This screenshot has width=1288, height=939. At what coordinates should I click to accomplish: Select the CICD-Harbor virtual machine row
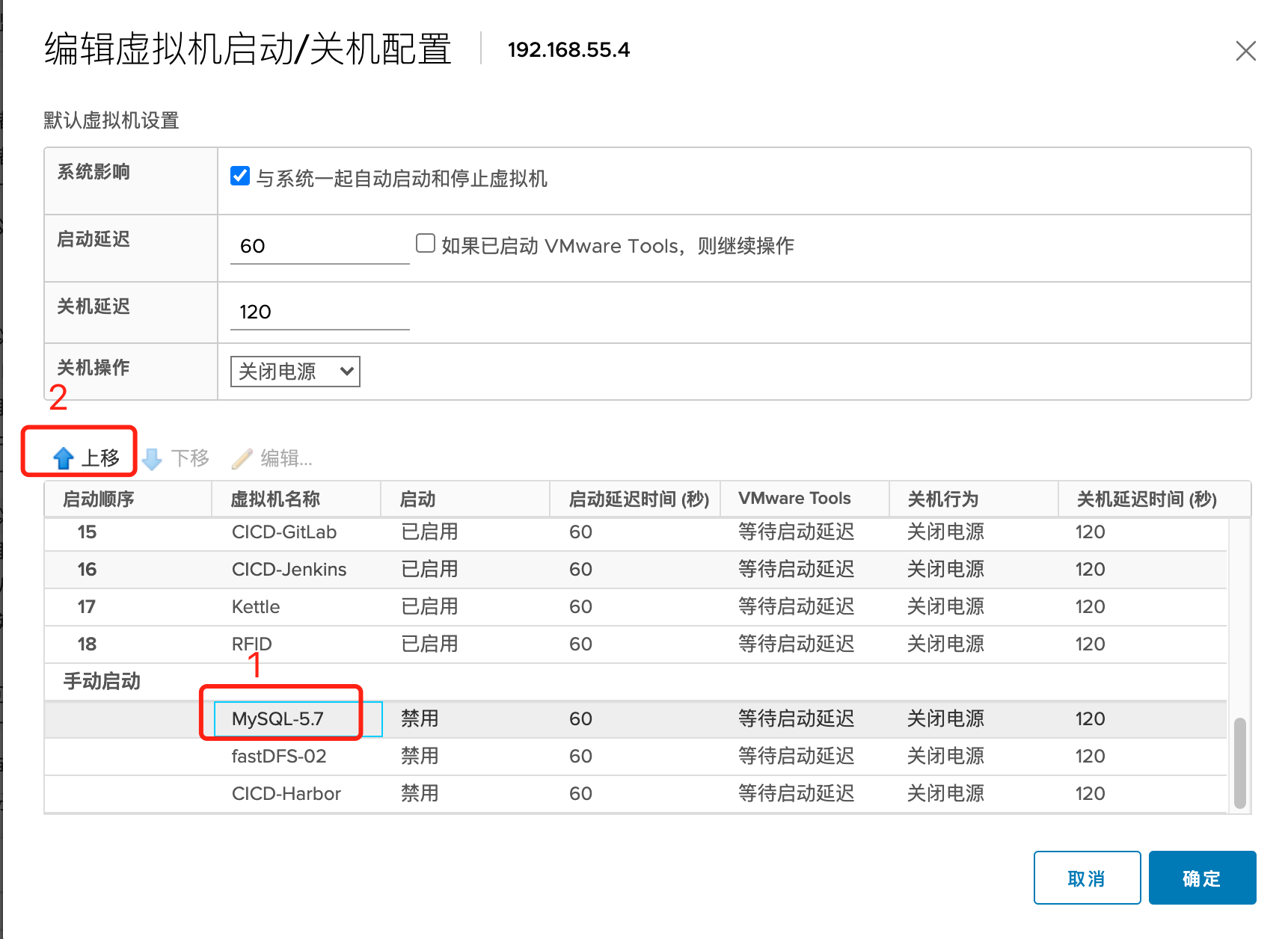point(286,794)
